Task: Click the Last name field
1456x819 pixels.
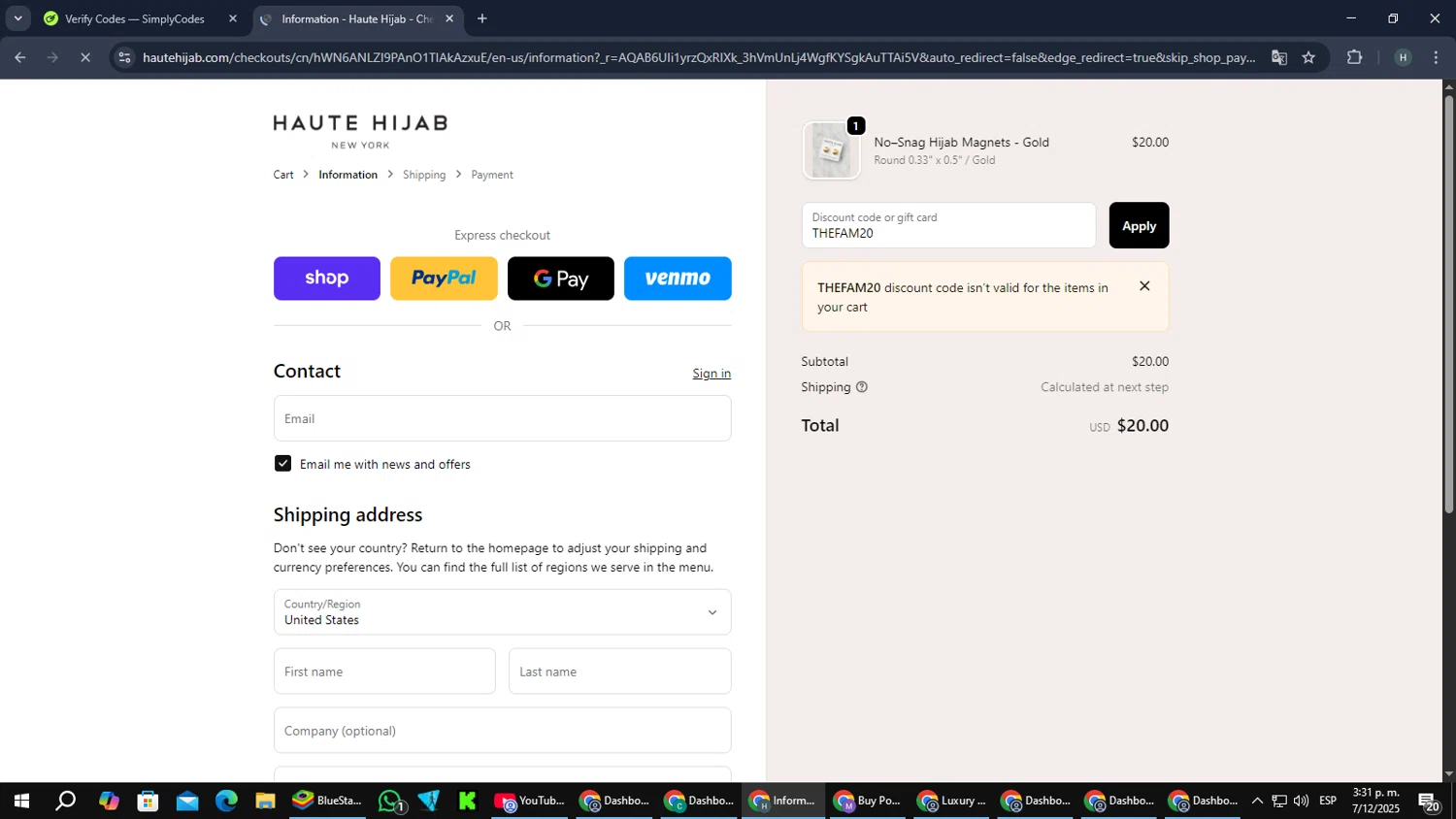Action: [x=619, y=672]
